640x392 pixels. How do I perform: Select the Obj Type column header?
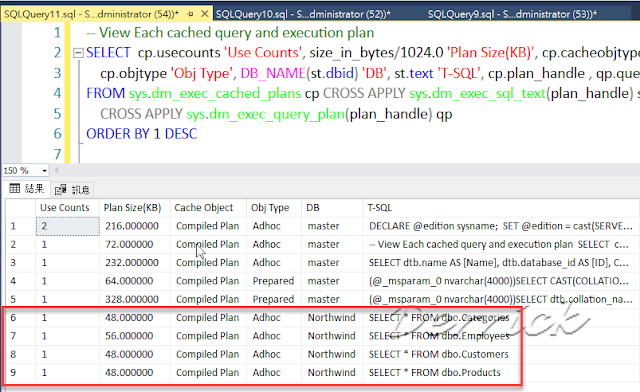pos(274,208)
